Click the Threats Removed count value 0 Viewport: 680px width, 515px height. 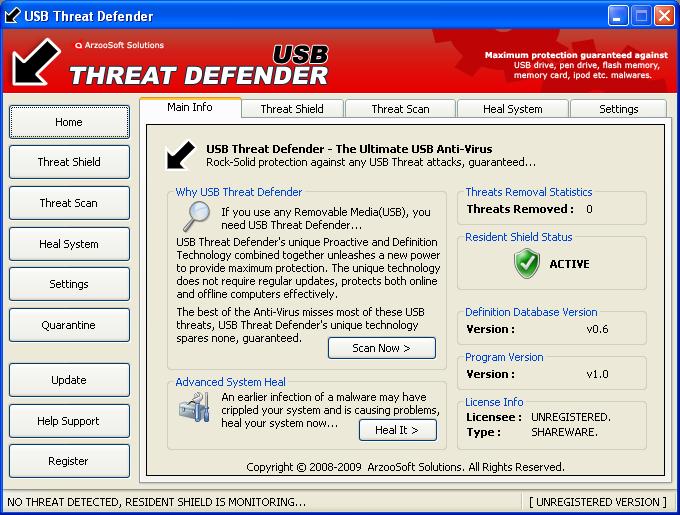tap(589, 209)
